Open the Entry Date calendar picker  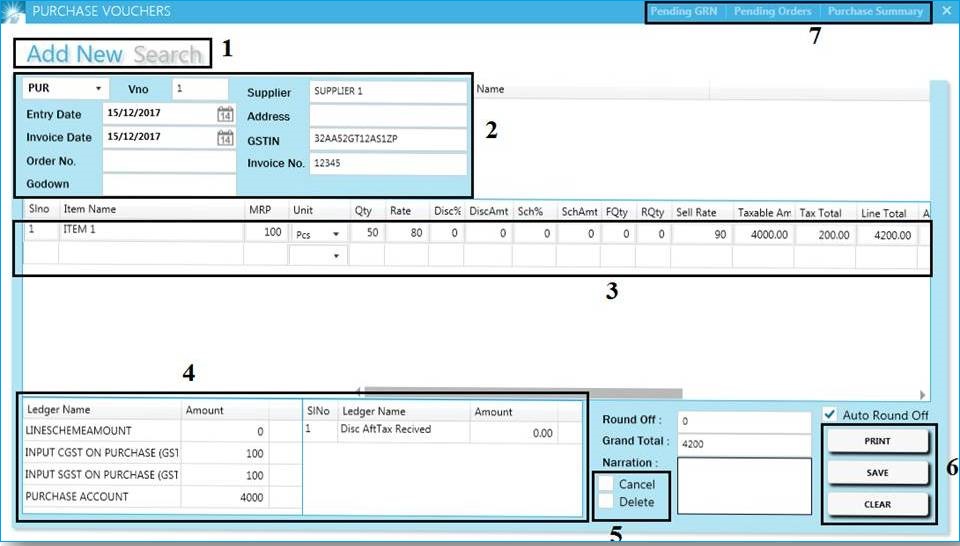[x=225, y=114]
